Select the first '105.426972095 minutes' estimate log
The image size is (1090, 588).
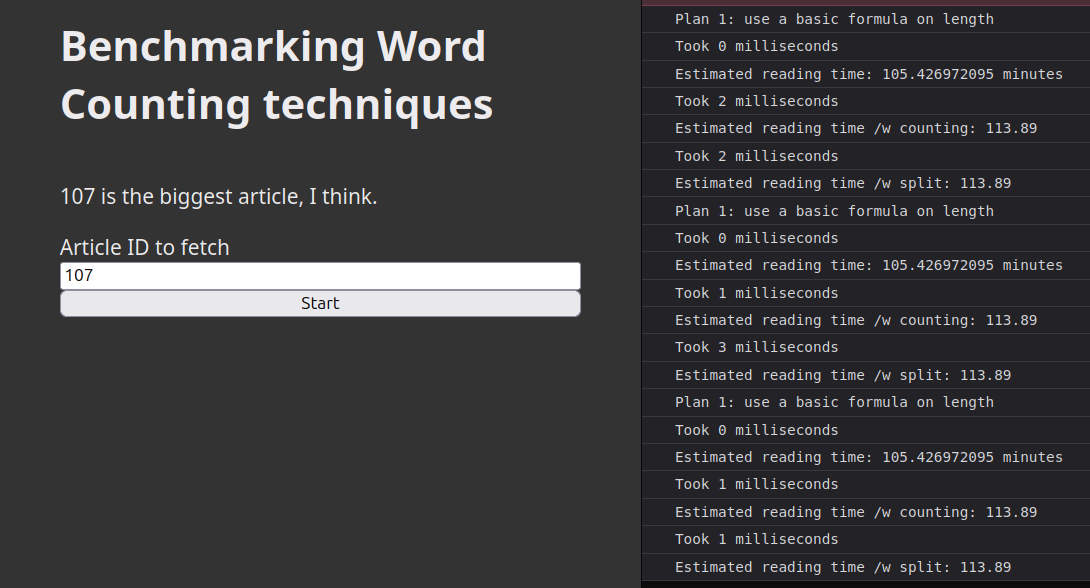click(868, 74)
